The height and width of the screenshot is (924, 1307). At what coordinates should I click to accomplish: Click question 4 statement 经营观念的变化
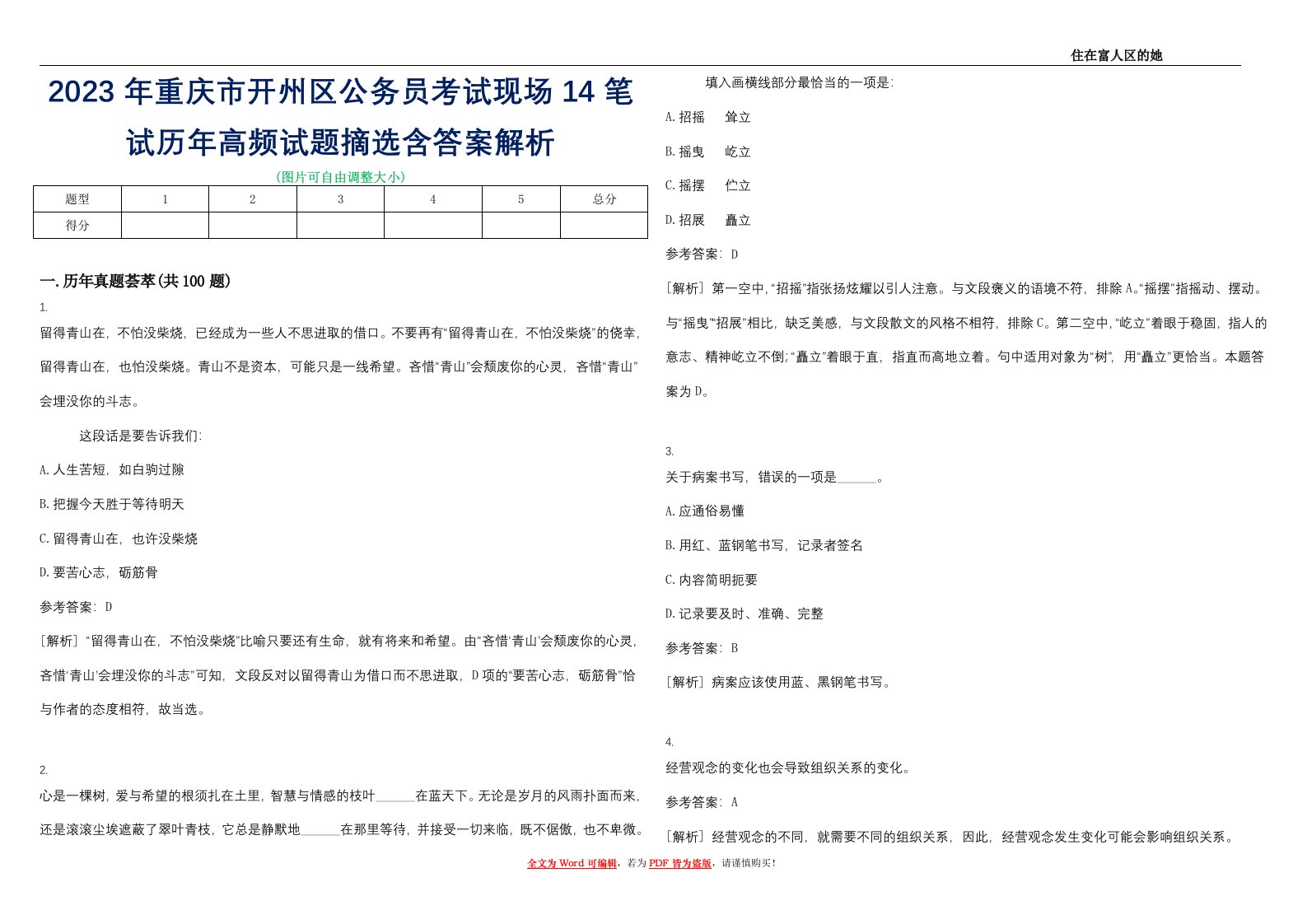click(788, 768)
